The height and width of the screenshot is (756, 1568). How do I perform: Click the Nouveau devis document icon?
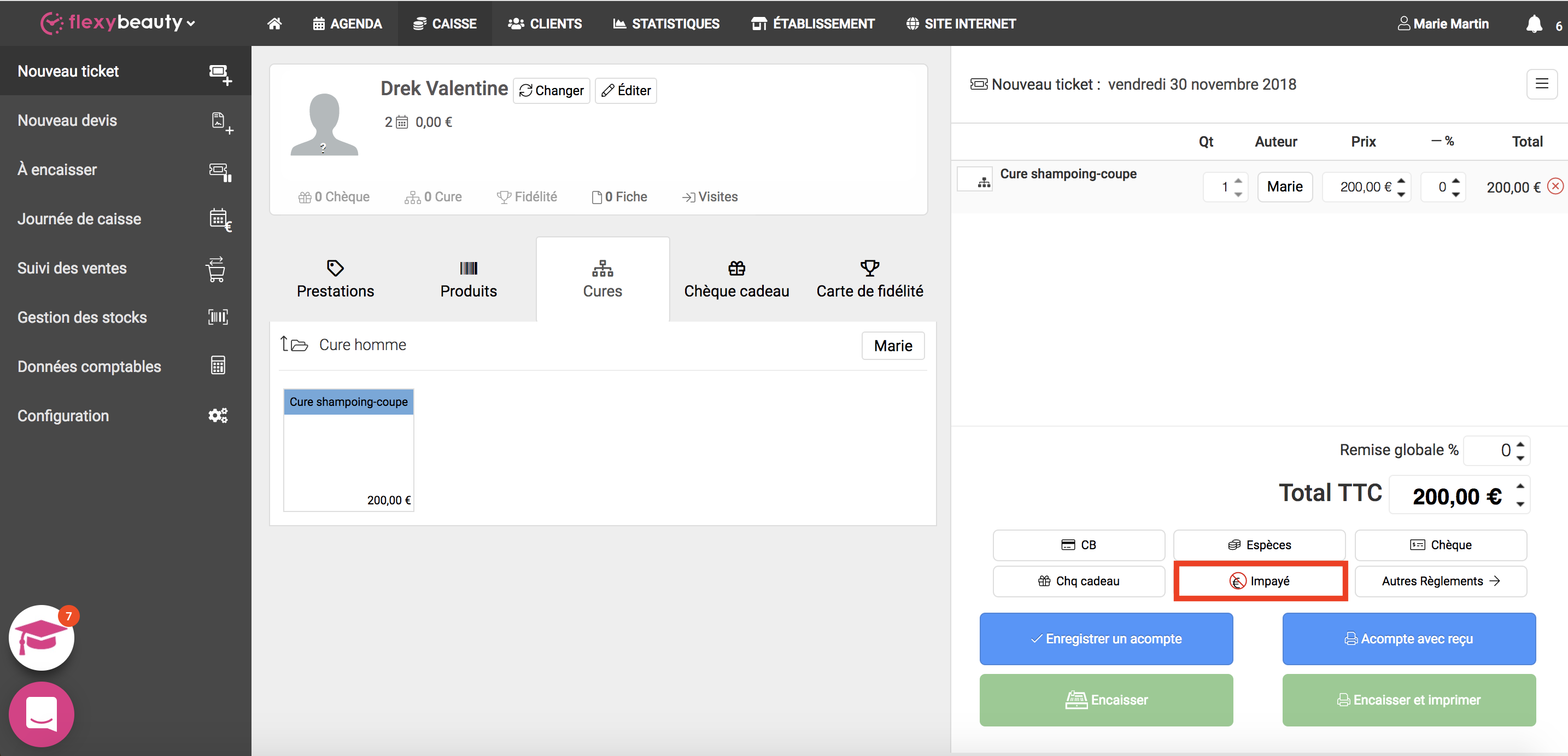coord(221,123)
